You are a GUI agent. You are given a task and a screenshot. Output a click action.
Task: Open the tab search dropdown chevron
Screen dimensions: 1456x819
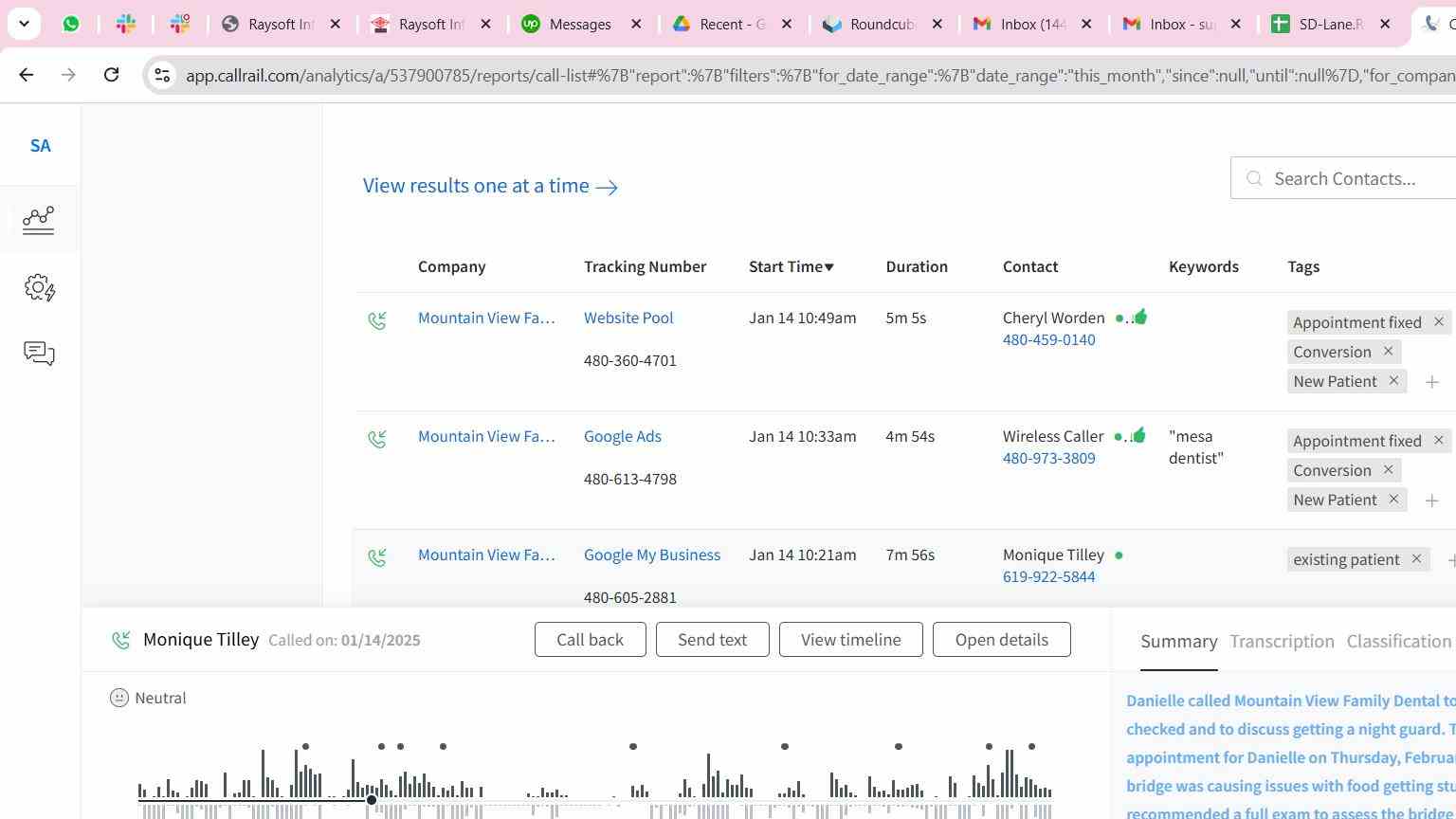(24, 24)
